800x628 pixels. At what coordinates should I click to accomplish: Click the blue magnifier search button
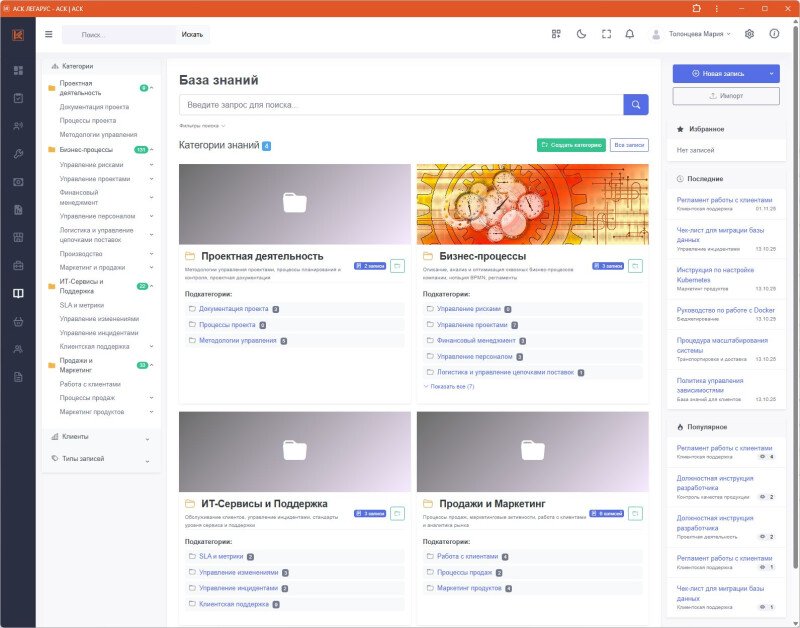pos(636,105)
